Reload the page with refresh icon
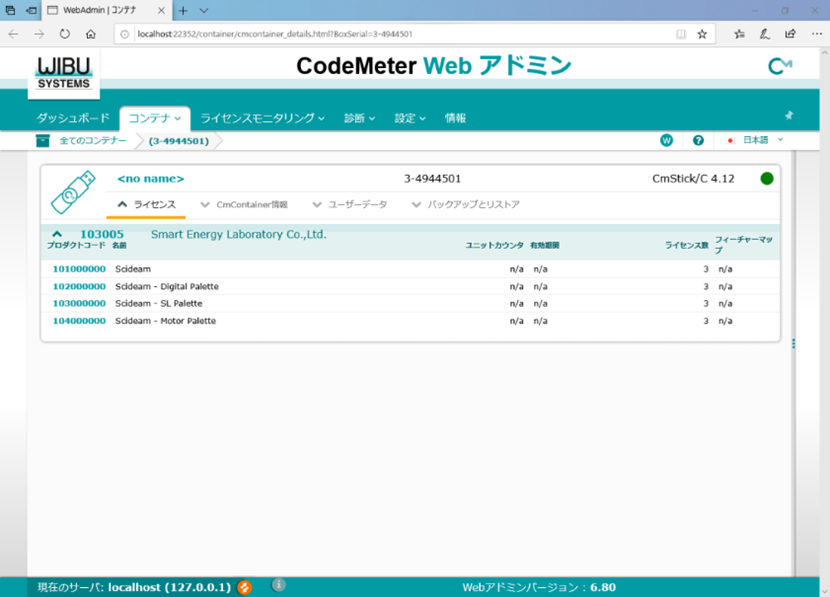 65,34
